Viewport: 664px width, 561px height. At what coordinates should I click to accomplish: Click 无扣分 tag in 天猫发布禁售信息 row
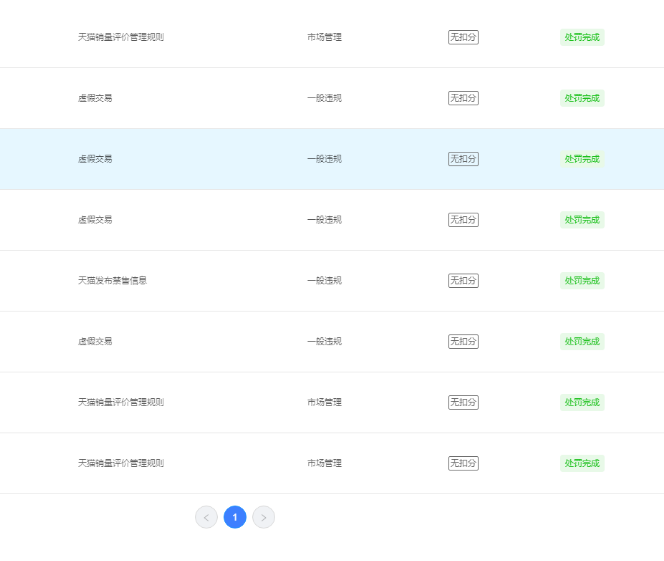coord(463,280)
